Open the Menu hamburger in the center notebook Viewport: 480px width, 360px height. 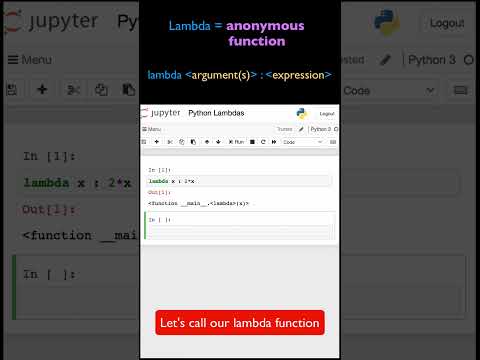click(152, 129)
